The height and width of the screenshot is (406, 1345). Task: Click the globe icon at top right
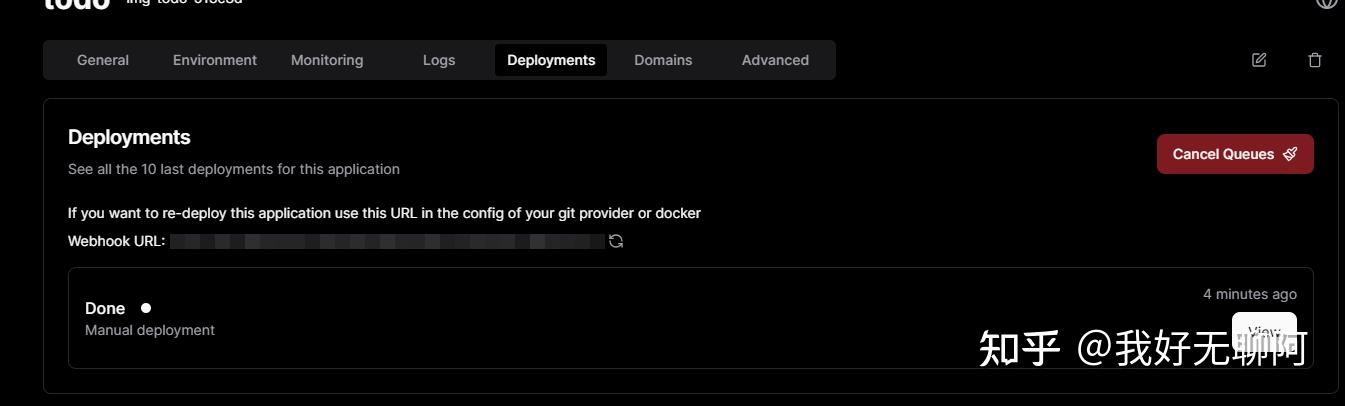(1326, 3)
